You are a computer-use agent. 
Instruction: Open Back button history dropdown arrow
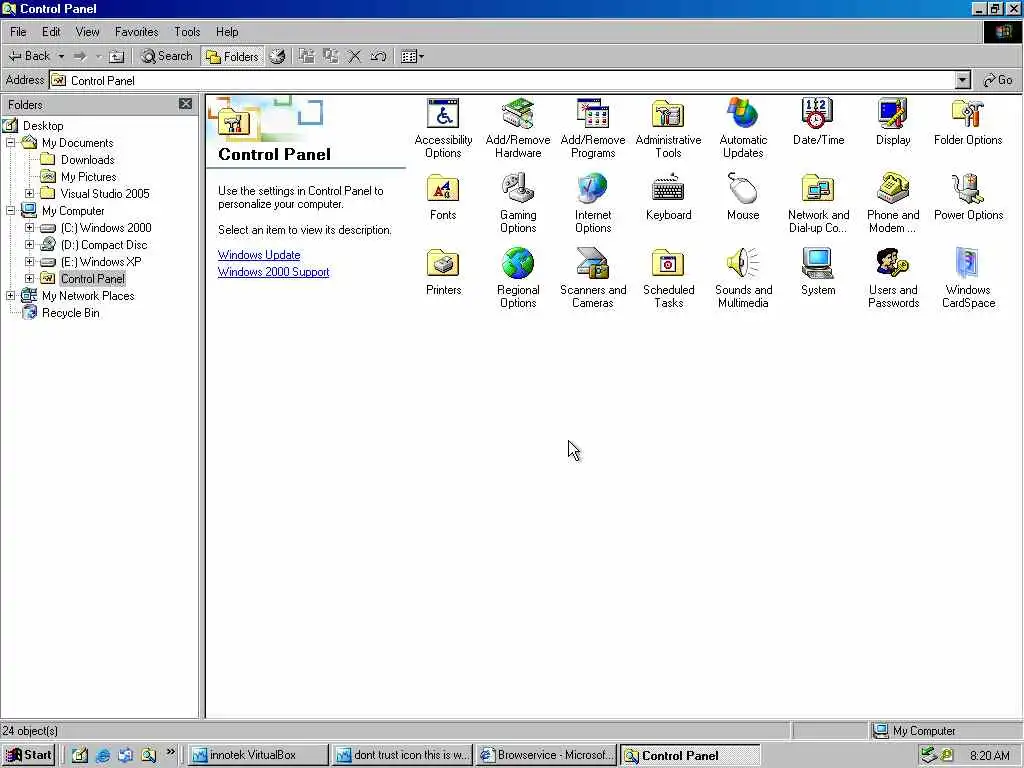point(61,56)
